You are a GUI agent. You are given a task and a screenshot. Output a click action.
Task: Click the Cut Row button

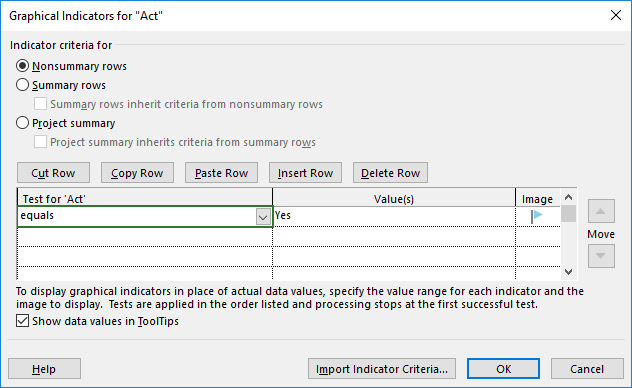coord(53,173)
